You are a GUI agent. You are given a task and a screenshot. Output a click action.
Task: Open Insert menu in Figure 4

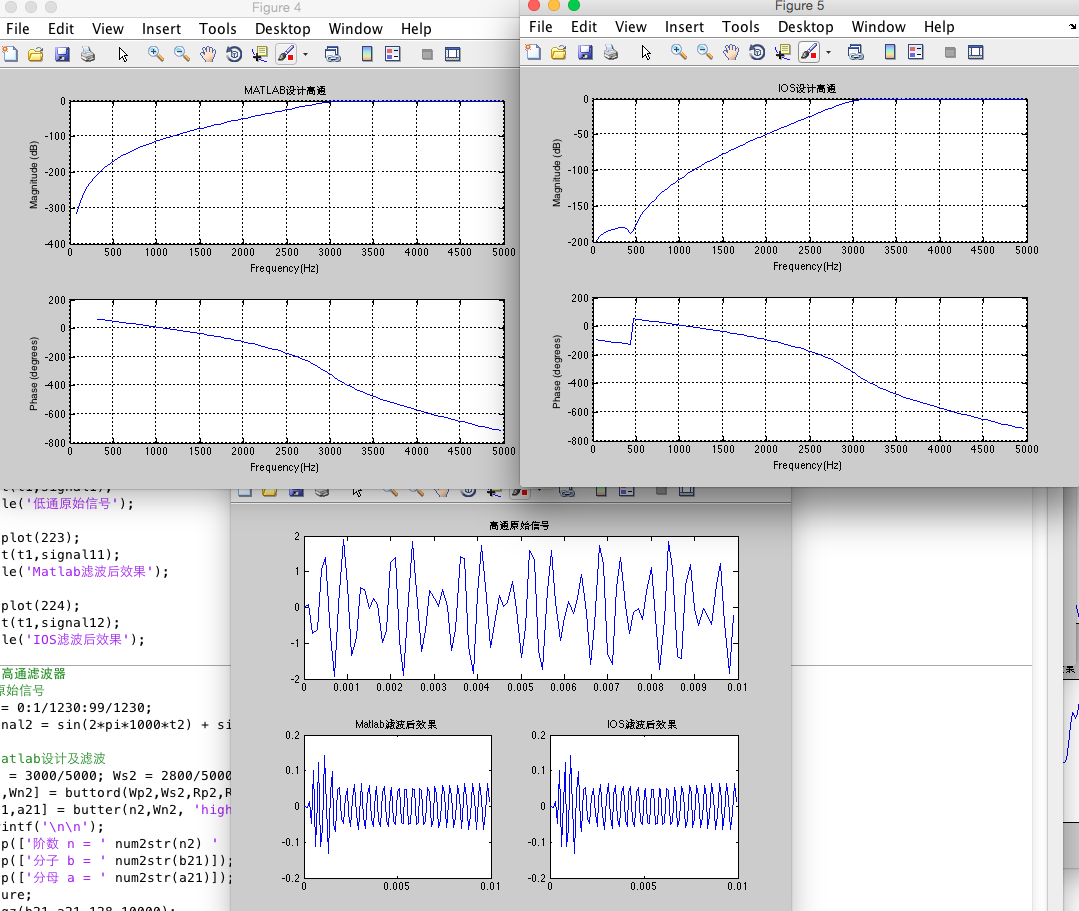[161, 29]
